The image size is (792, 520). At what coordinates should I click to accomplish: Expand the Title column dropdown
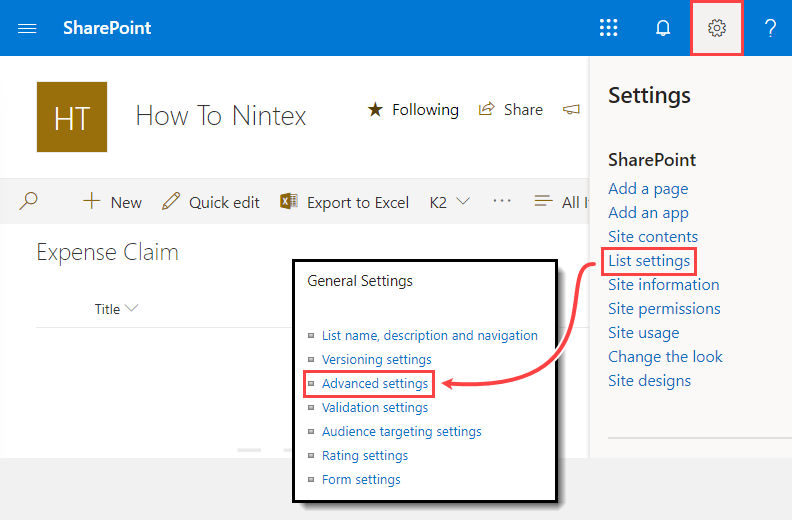point(131,308)
